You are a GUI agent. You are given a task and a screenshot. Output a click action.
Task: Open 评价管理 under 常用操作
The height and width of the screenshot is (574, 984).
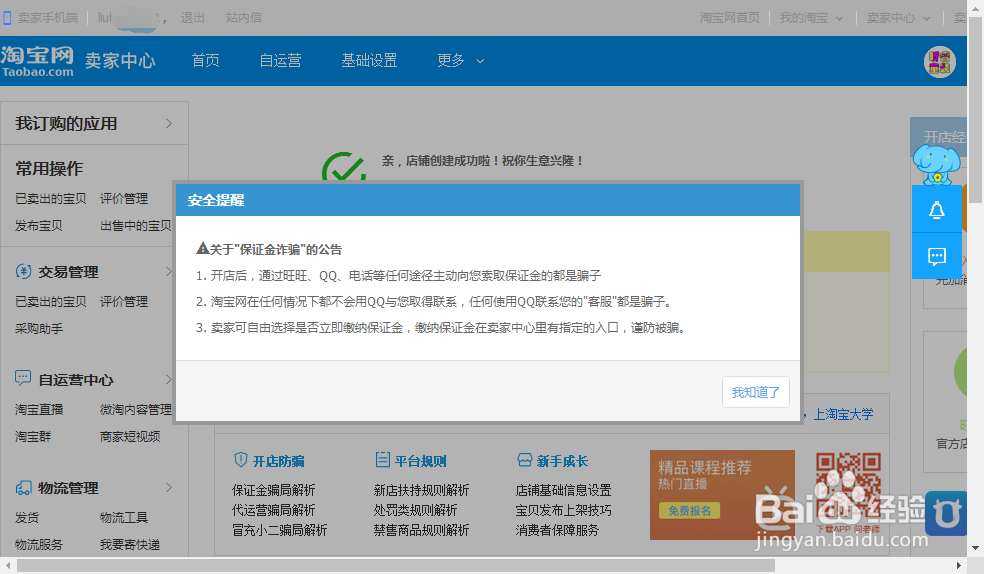click(124, 198)
